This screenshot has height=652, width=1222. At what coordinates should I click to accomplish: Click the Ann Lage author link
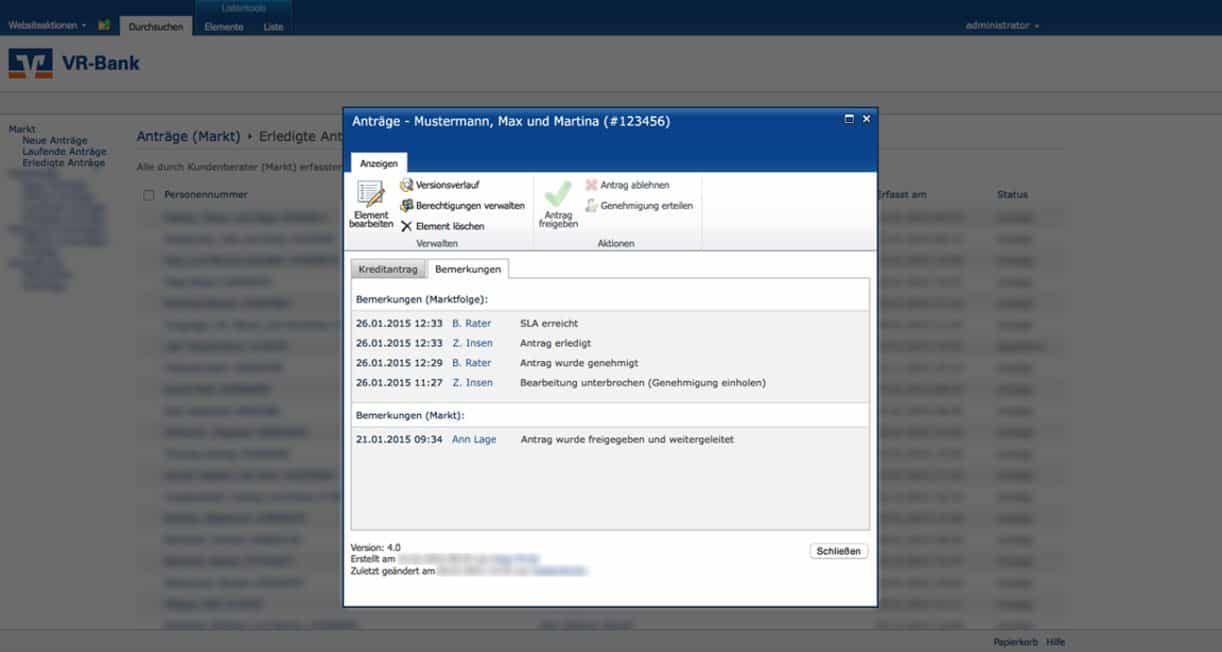(474, 439)
